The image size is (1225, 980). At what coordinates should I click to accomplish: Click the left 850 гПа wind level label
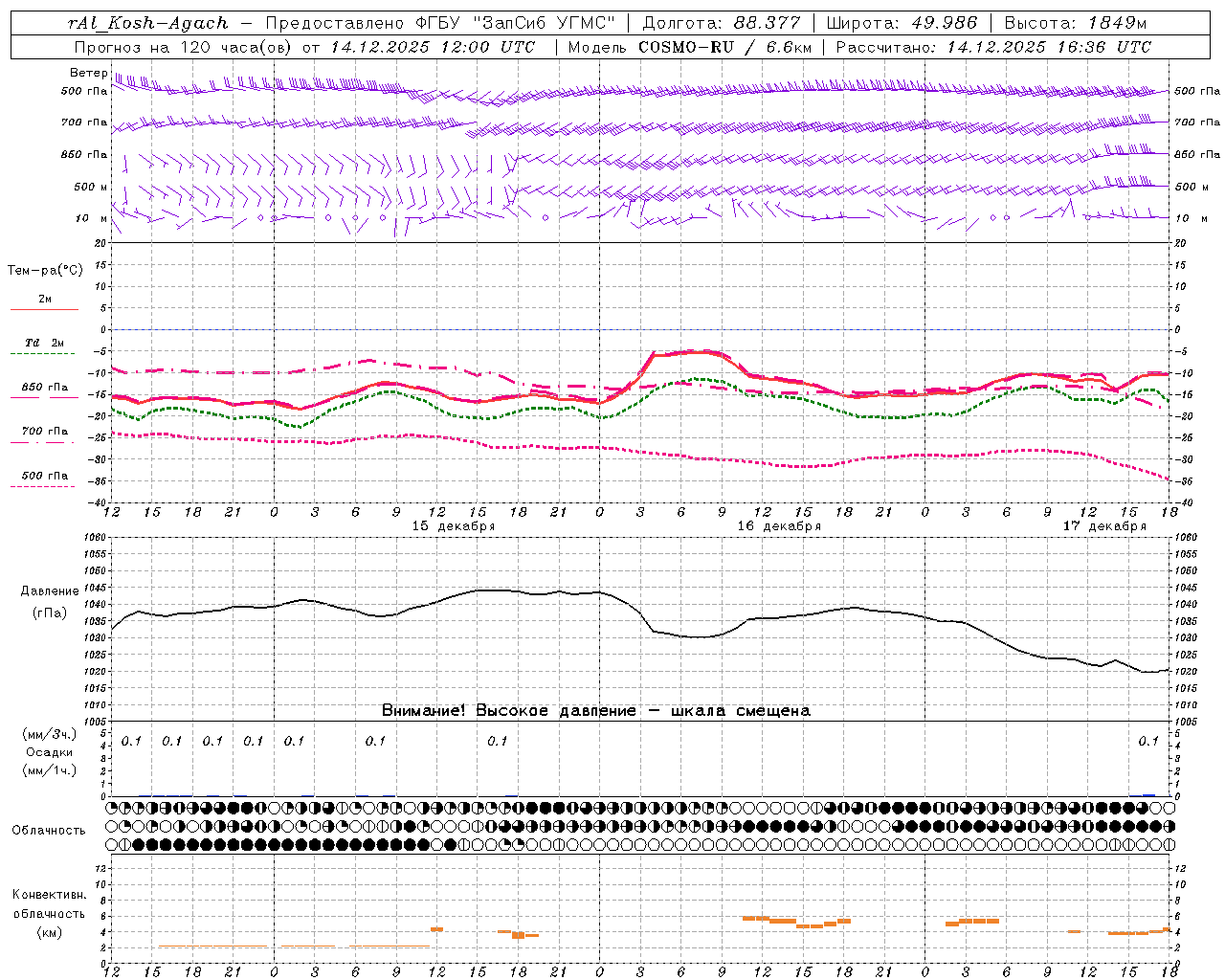coord(84,154)
